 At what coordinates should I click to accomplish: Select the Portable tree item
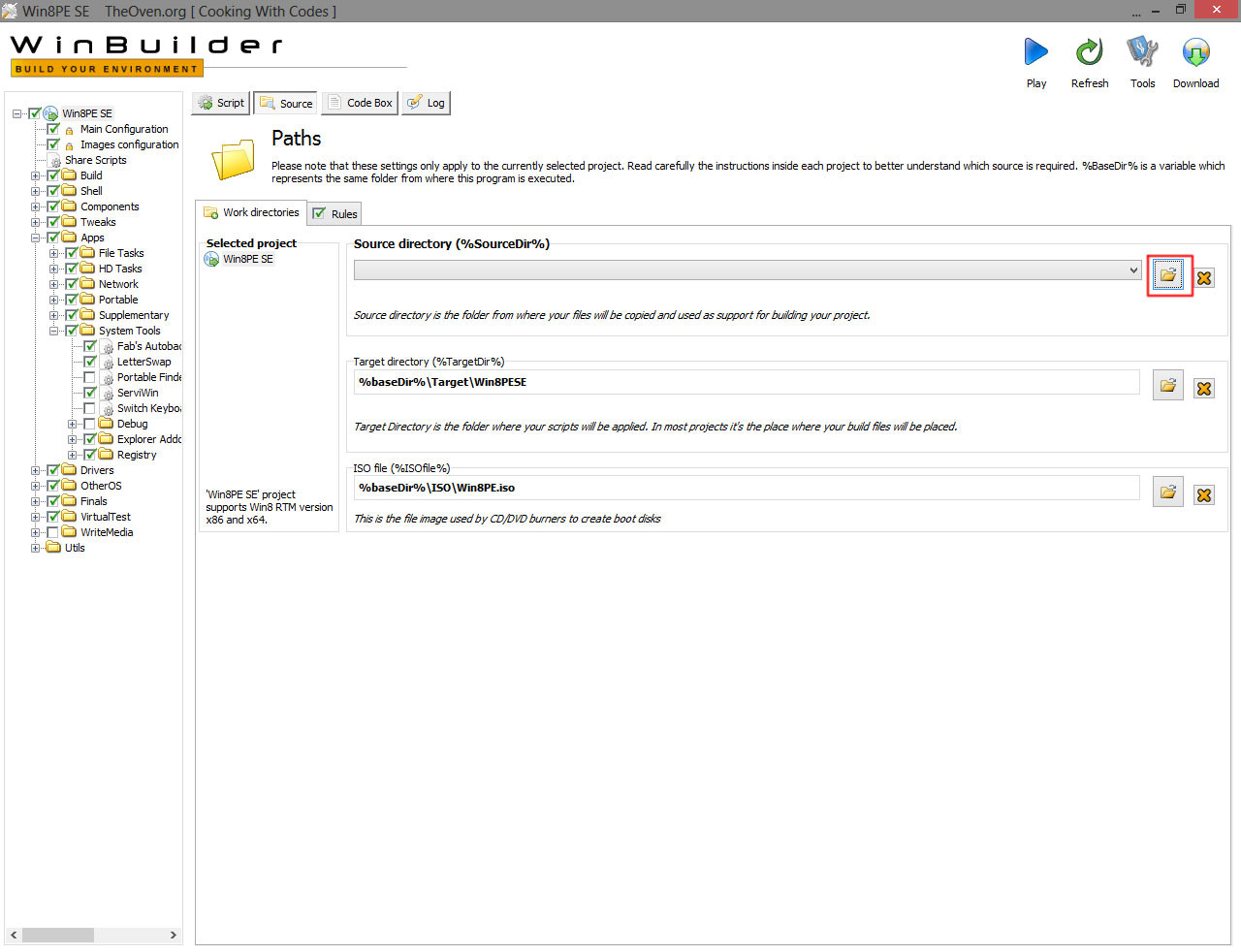[x=118, y=300]
